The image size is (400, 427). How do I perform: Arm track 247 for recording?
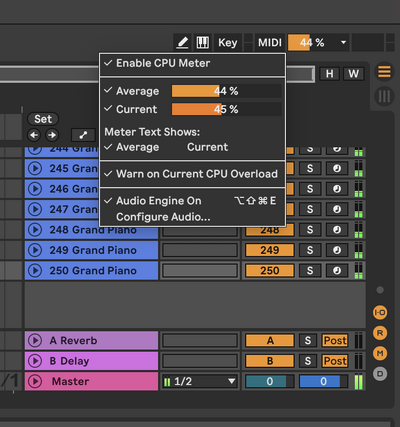[337, 209]
